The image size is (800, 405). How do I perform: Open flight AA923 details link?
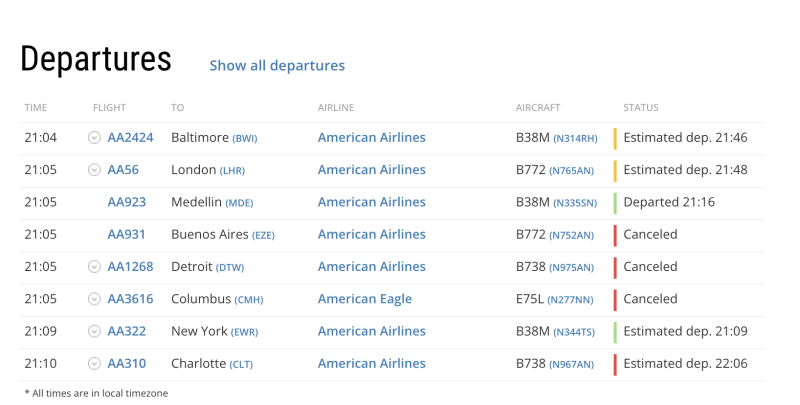pos(126,202)
